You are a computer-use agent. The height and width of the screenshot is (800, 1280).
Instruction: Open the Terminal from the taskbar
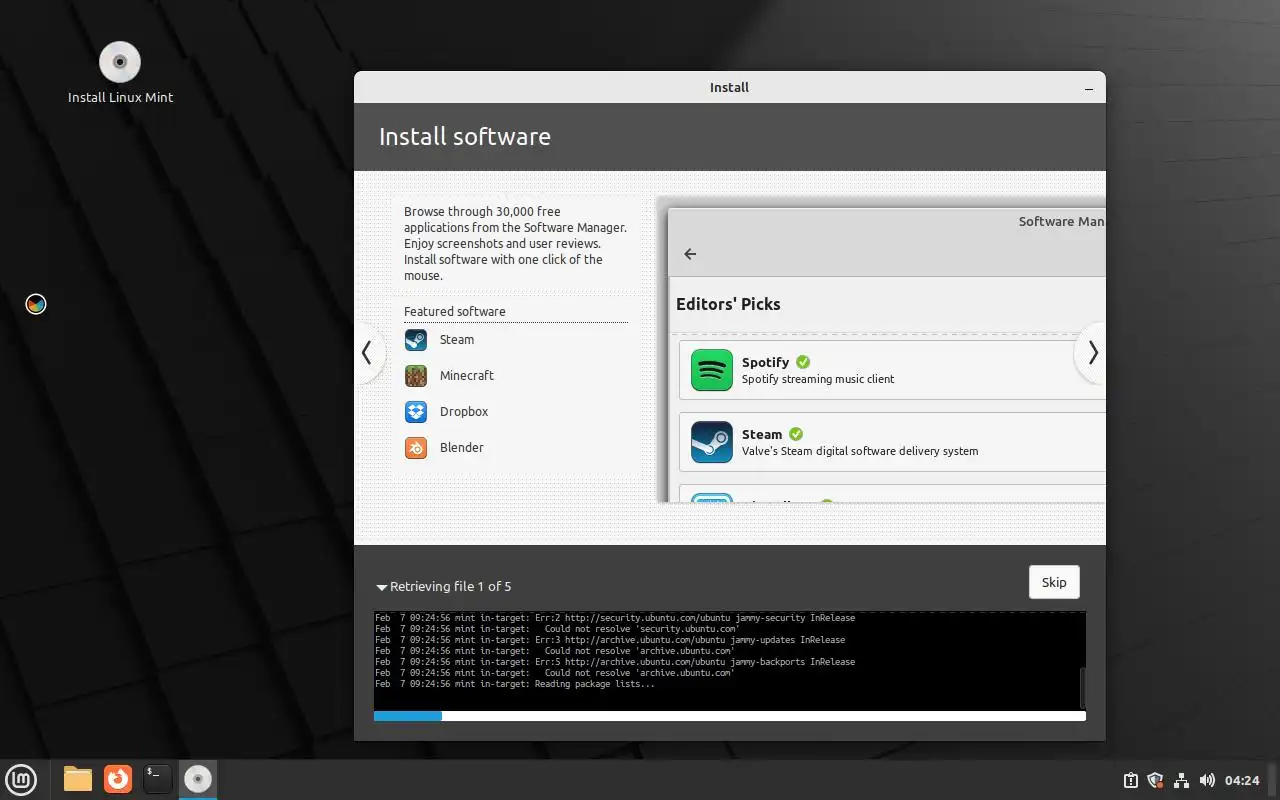(x=158, y=778)
